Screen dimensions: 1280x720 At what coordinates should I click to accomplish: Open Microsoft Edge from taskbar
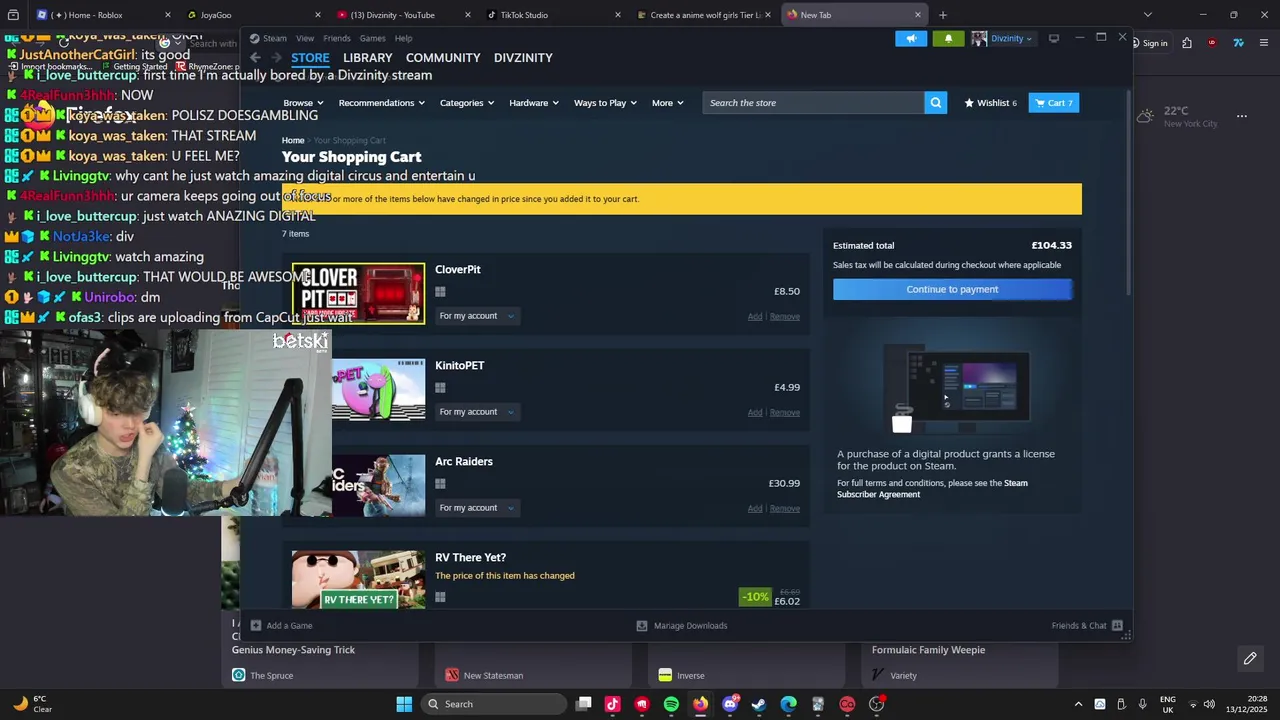[x=789, y=704]
